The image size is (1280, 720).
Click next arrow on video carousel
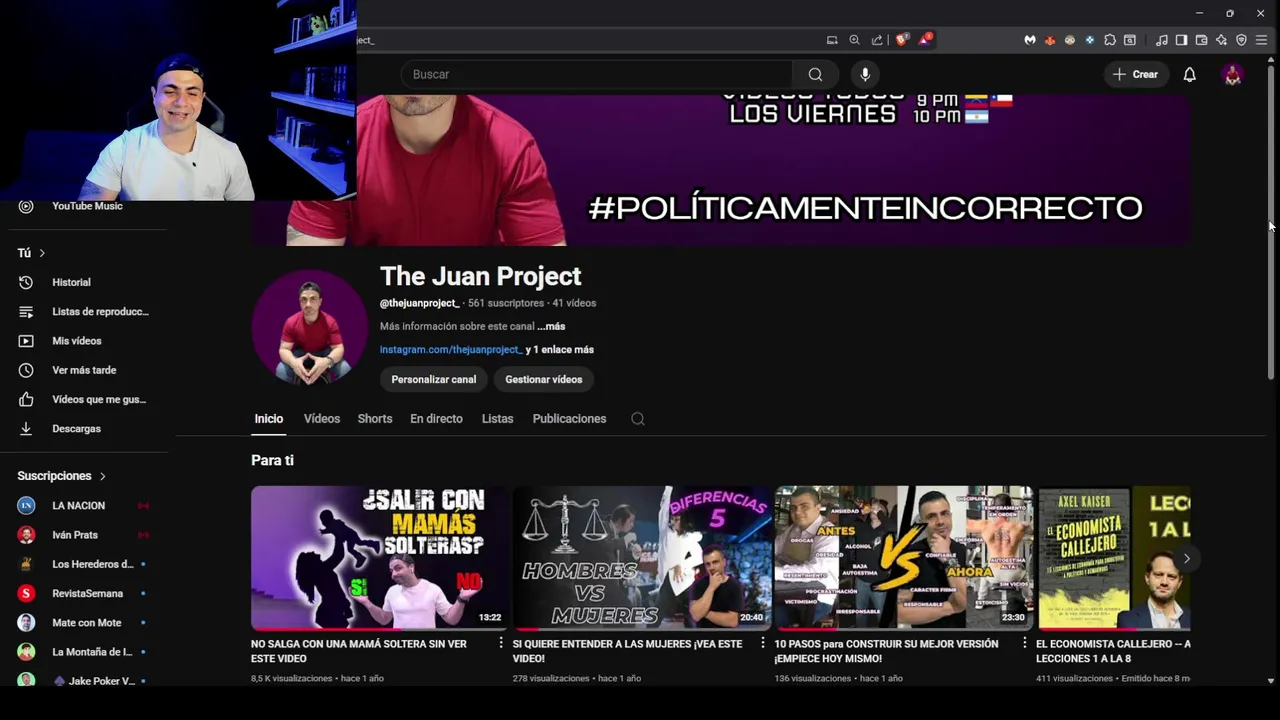1186,558
